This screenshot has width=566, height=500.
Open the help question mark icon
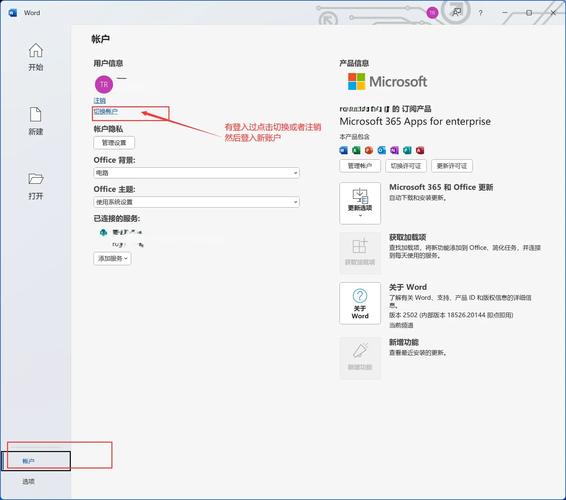[x=480, y=13]
